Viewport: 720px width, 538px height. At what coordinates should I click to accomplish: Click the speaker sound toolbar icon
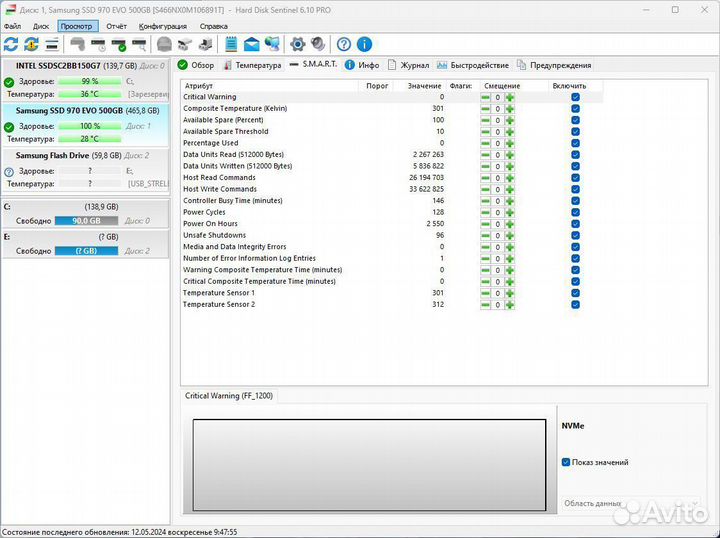coord(318,45)
